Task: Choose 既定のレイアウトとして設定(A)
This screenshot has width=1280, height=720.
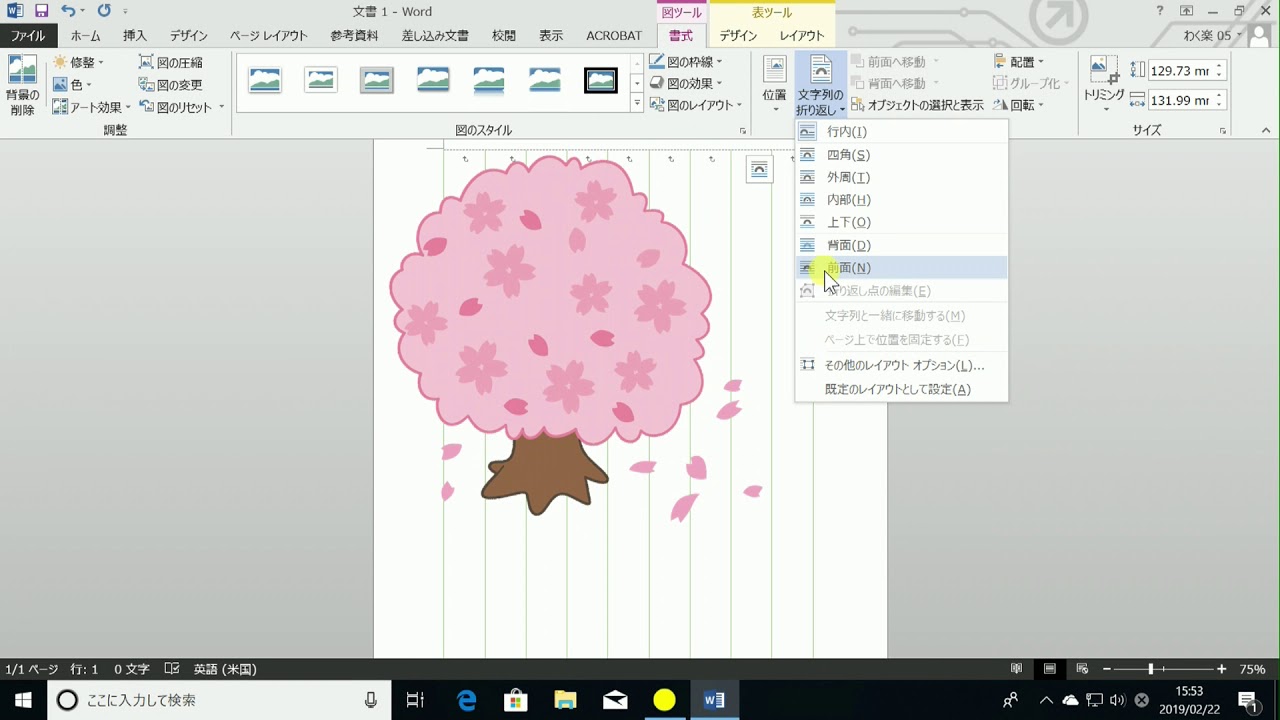Action: pyautogui.click(x=901, y=389)
